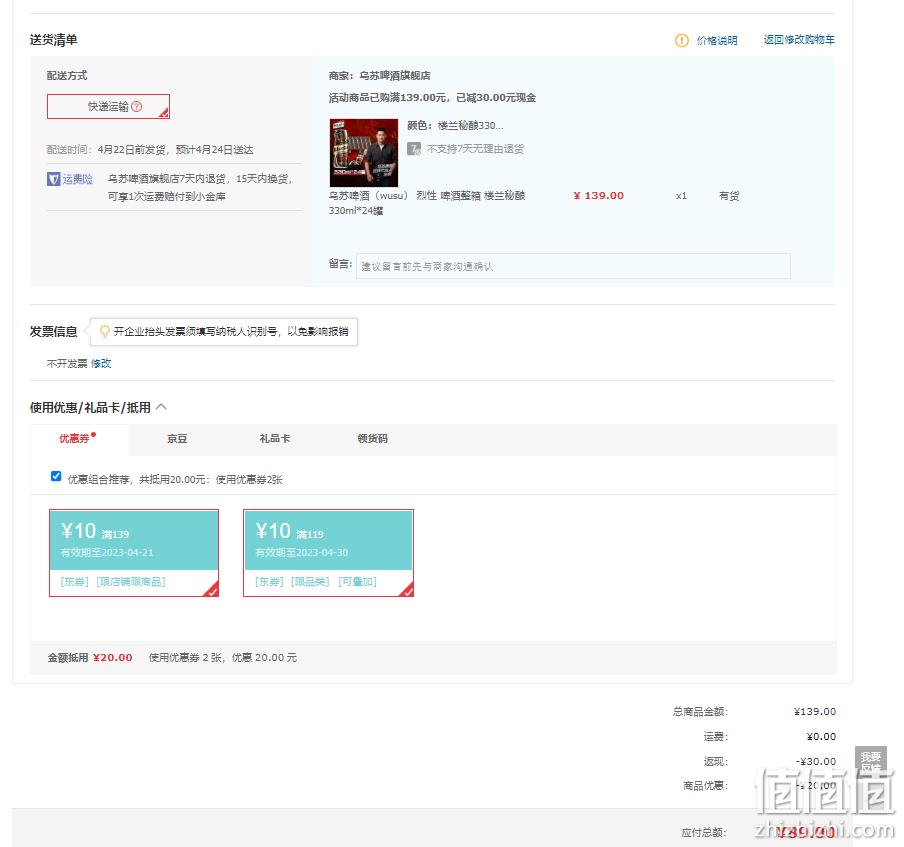Screen dimensions: 904x847
Task: Click 颜色：楼兰秘酿330... text
Action: (x=455, y=126)
